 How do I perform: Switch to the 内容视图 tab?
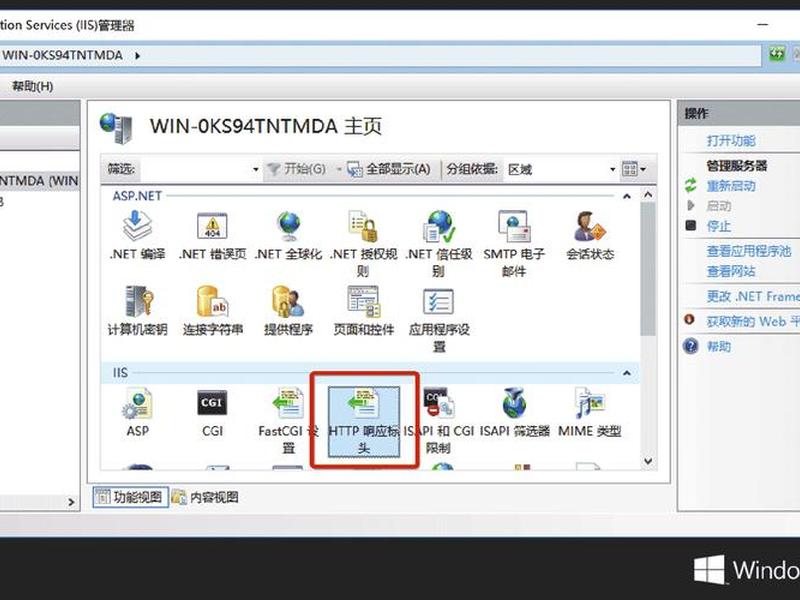(x=205, y=497)
